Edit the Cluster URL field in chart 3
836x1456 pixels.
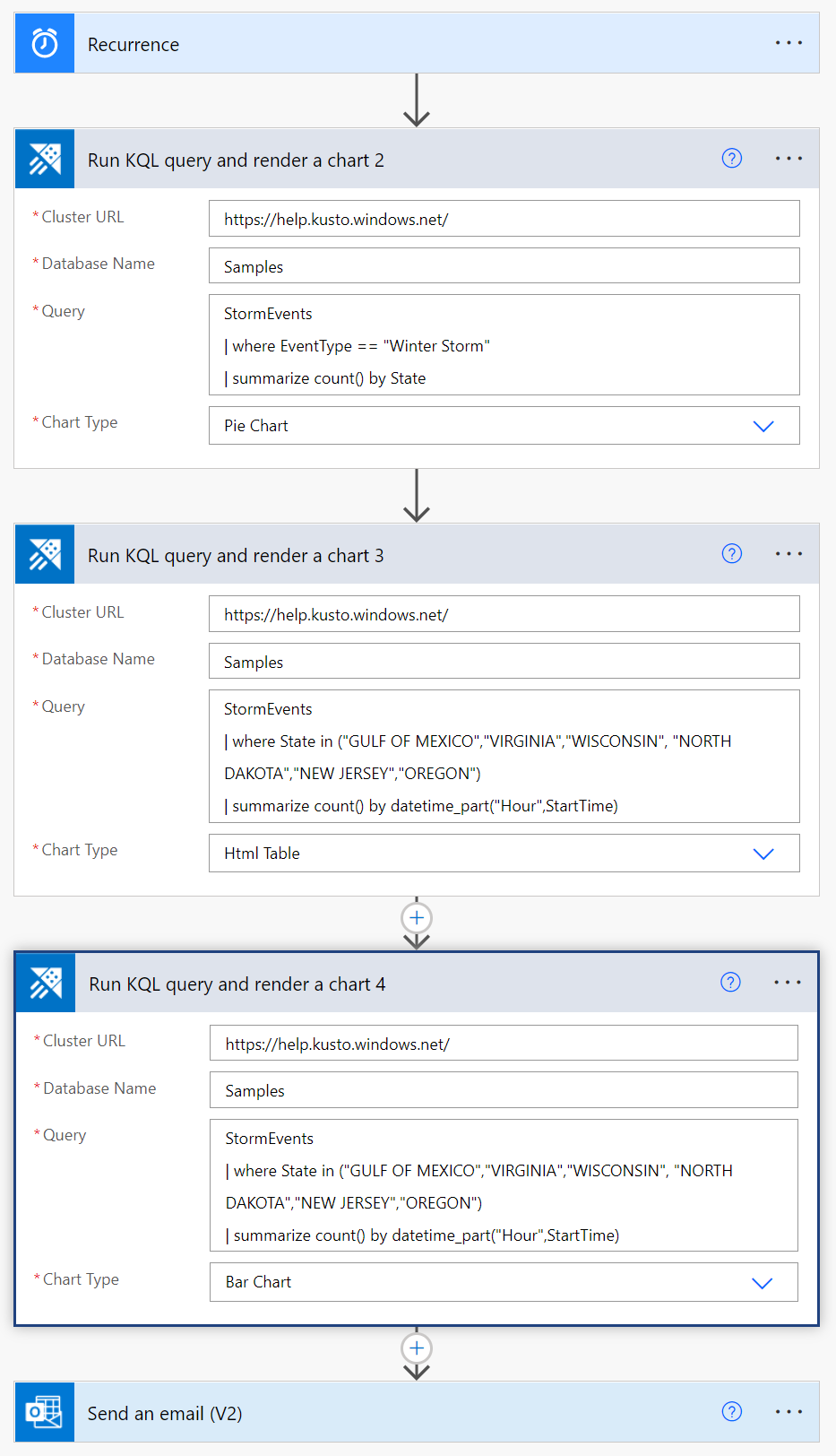pos(504,614)
